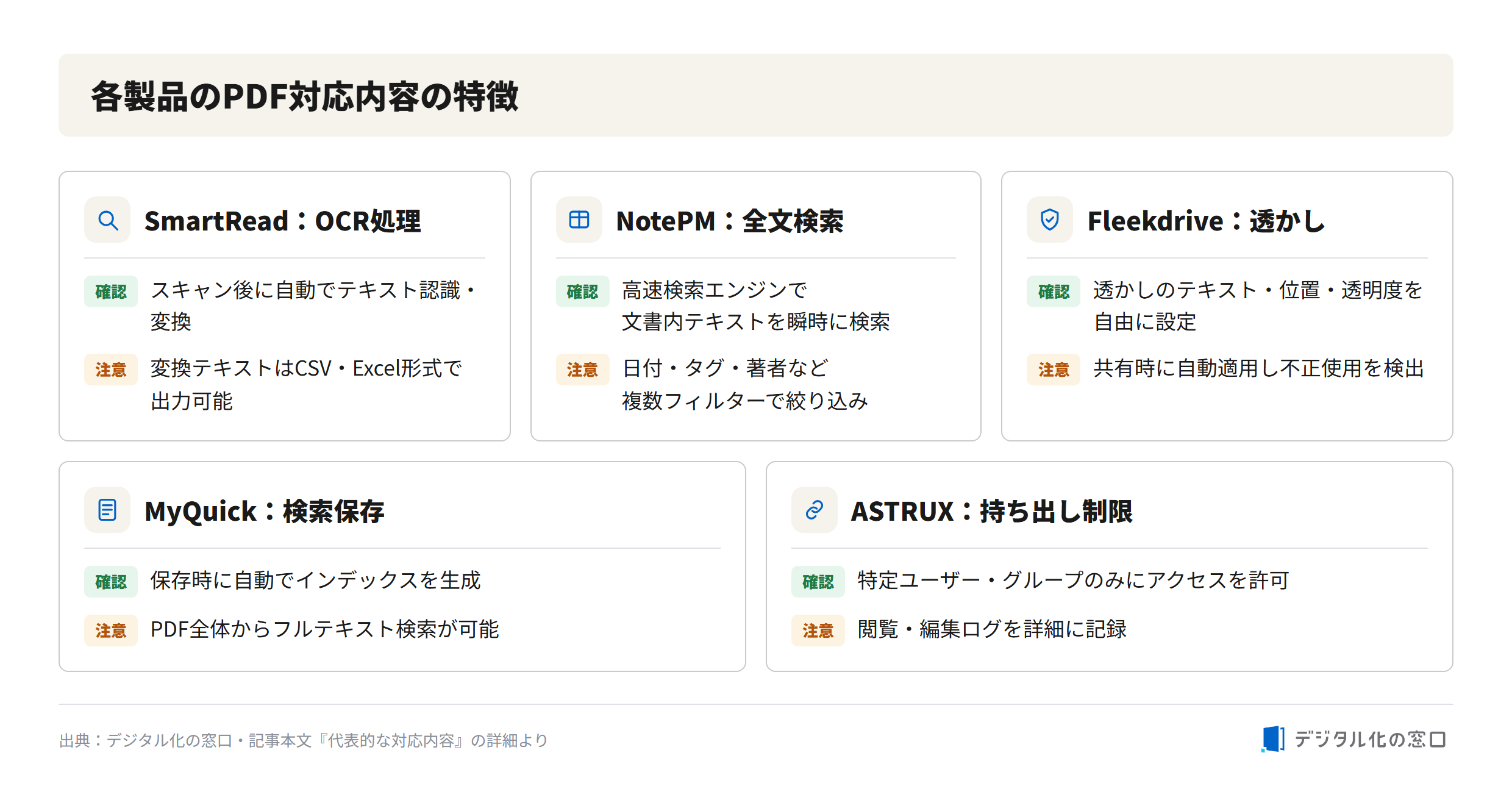The height and width of the screenshot is (811, 1512).
Task: Click the title 各製品のPDF対応内容の特徴
Action: pyautogui.click(x=305, y=96)
